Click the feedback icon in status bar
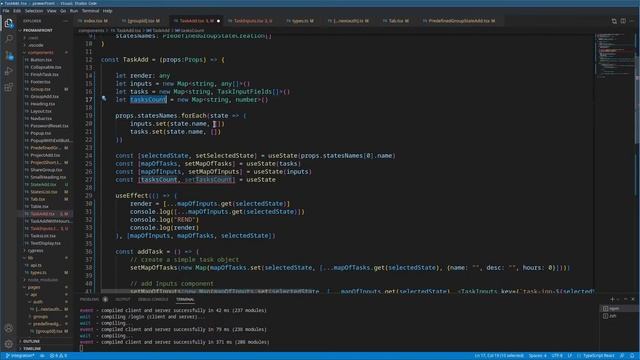 [622, 356]
